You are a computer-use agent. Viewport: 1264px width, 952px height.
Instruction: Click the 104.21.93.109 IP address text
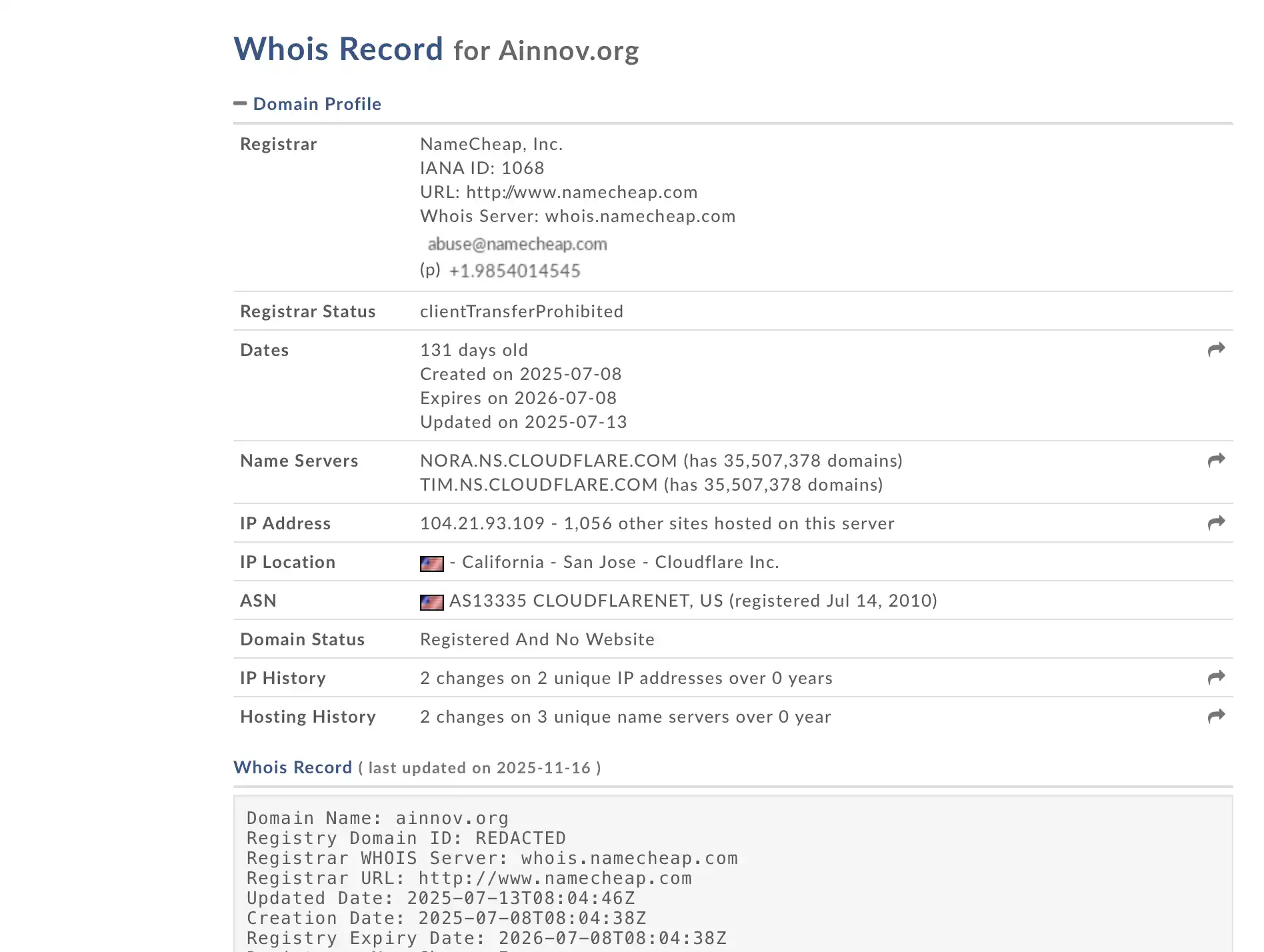482,523
